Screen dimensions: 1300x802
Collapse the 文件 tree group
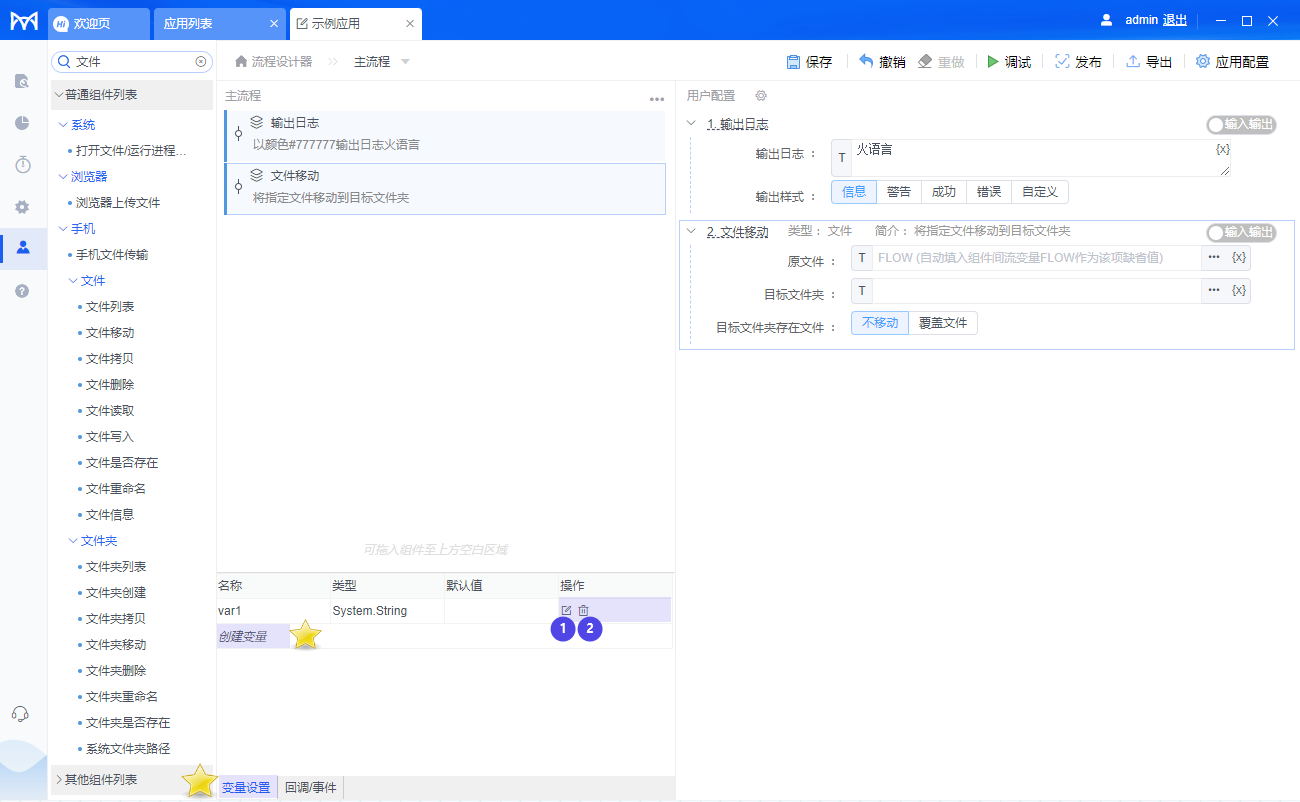pos(73,281)
